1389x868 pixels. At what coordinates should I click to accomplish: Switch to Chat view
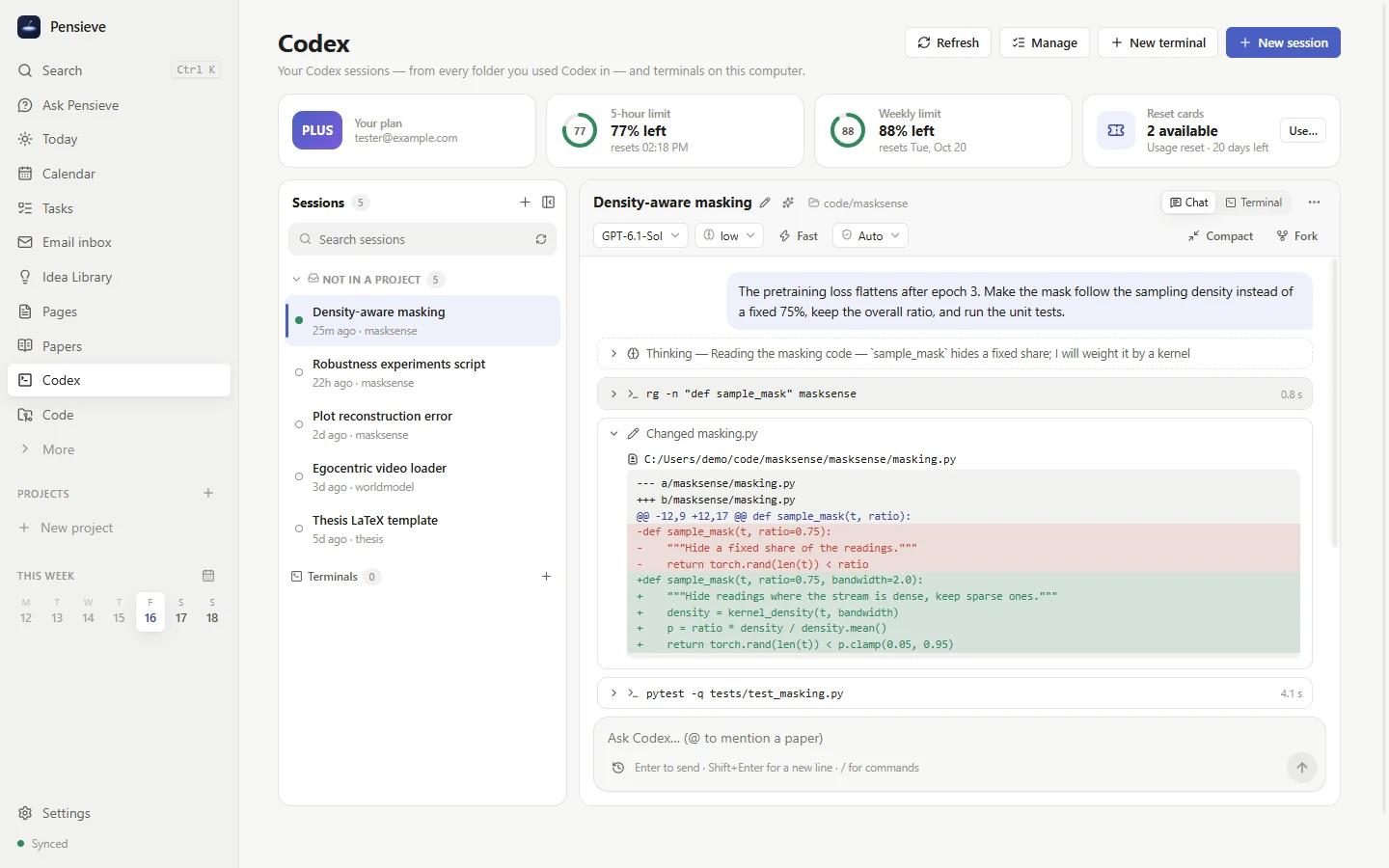(1188, 203)
